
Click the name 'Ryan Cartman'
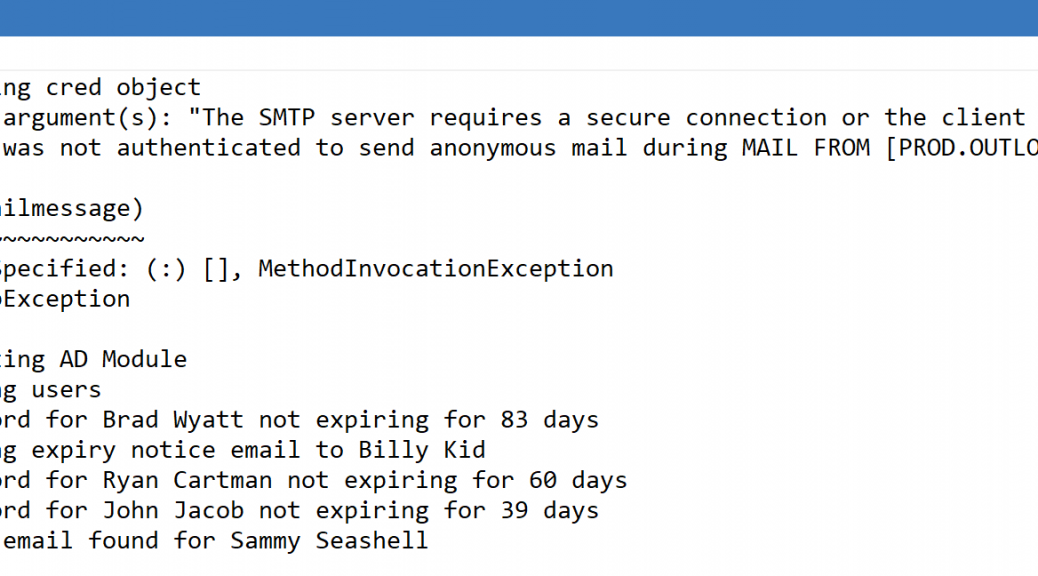pos(187,480)
